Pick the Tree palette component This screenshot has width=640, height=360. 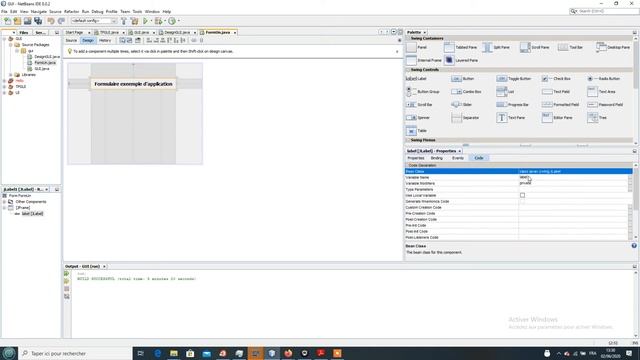[597, 118]
